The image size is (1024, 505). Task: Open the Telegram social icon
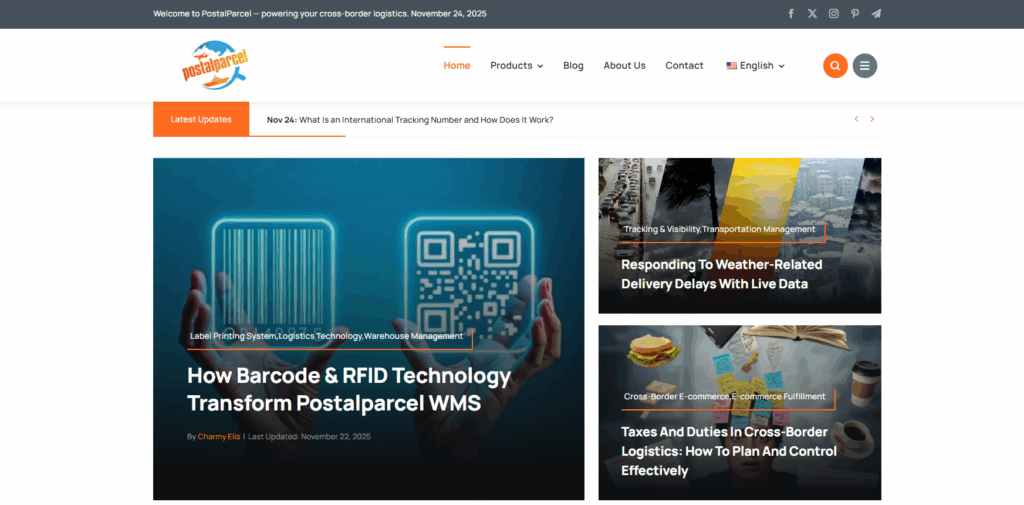[876, 14]
